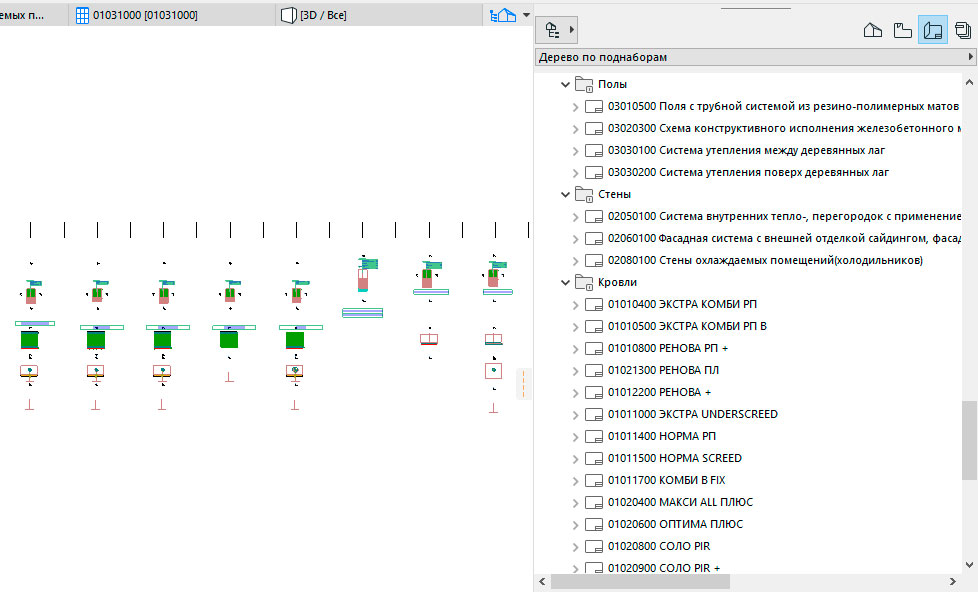The height and width of the screenshot is (592, 978).
Task: Select the Layout Book navigator icon
Action: (932, 30)
